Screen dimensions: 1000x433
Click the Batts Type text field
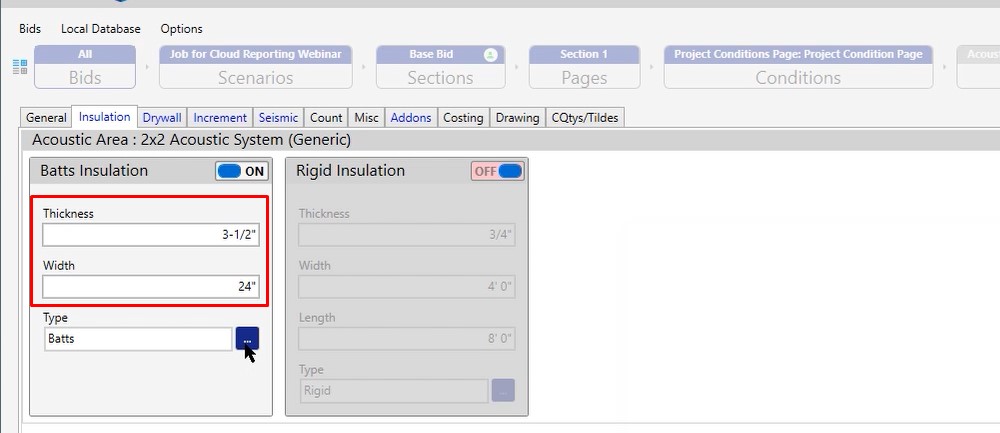click(x=138, y=339)
